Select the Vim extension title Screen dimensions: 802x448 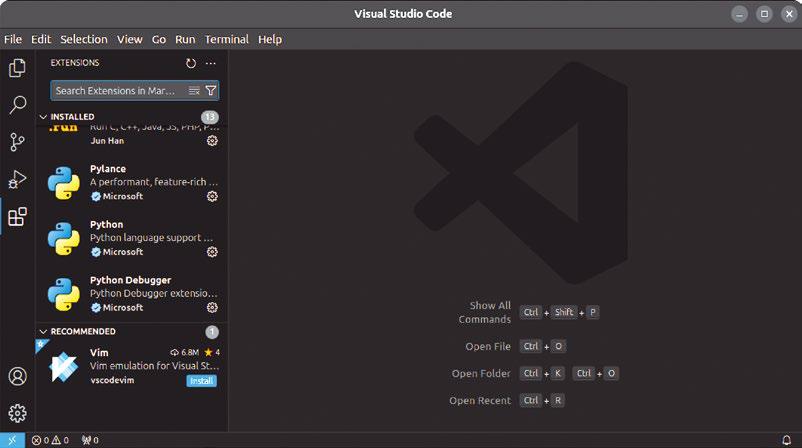click(99, 353)
